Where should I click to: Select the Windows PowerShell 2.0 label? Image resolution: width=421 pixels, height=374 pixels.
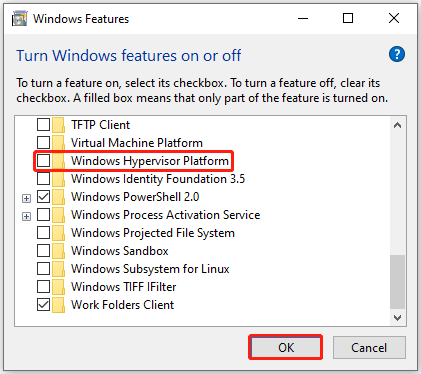click(135, 197)
